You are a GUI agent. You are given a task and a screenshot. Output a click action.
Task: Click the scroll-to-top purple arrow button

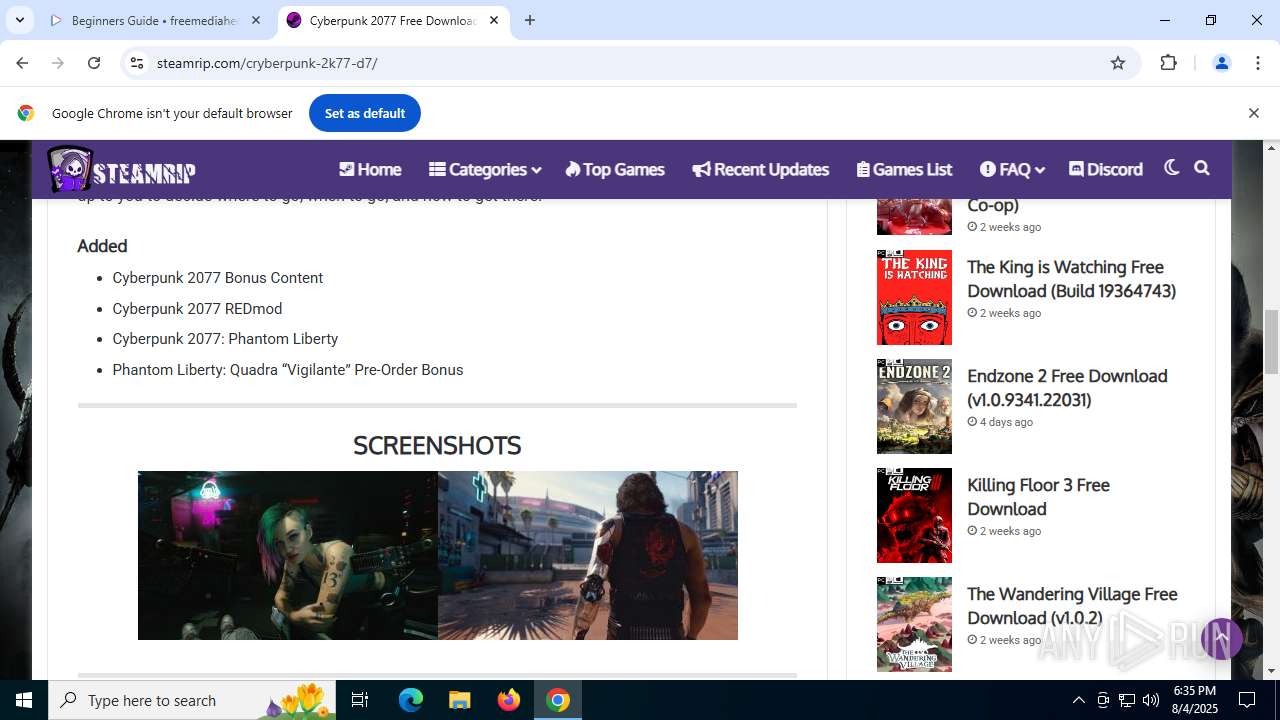point(1221,638)
